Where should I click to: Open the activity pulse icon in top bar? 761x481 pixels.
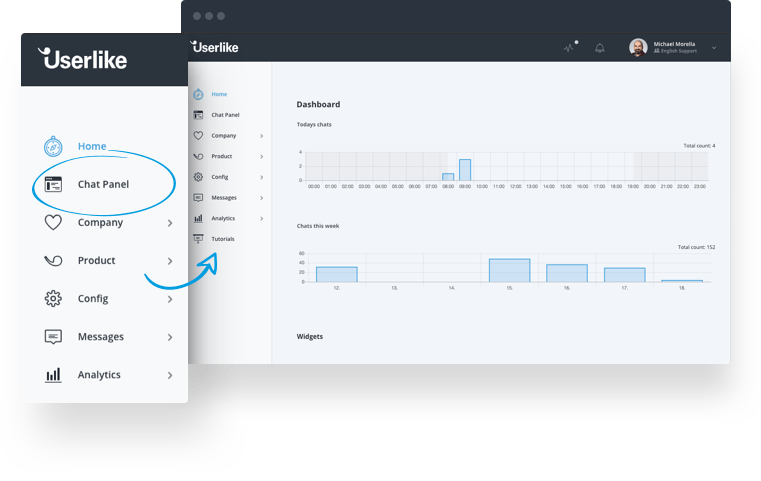point(570,47)
